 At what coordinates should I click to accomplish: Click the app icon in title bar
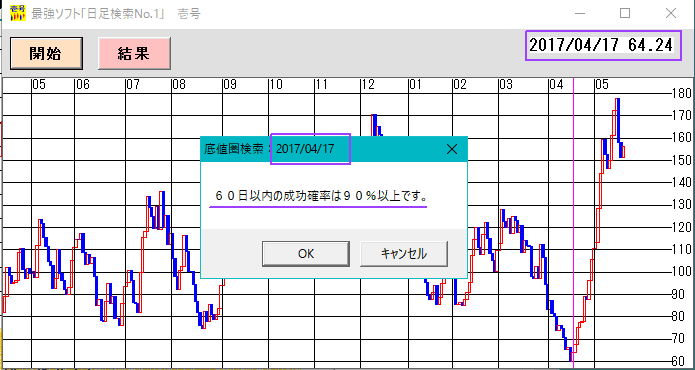16,14
